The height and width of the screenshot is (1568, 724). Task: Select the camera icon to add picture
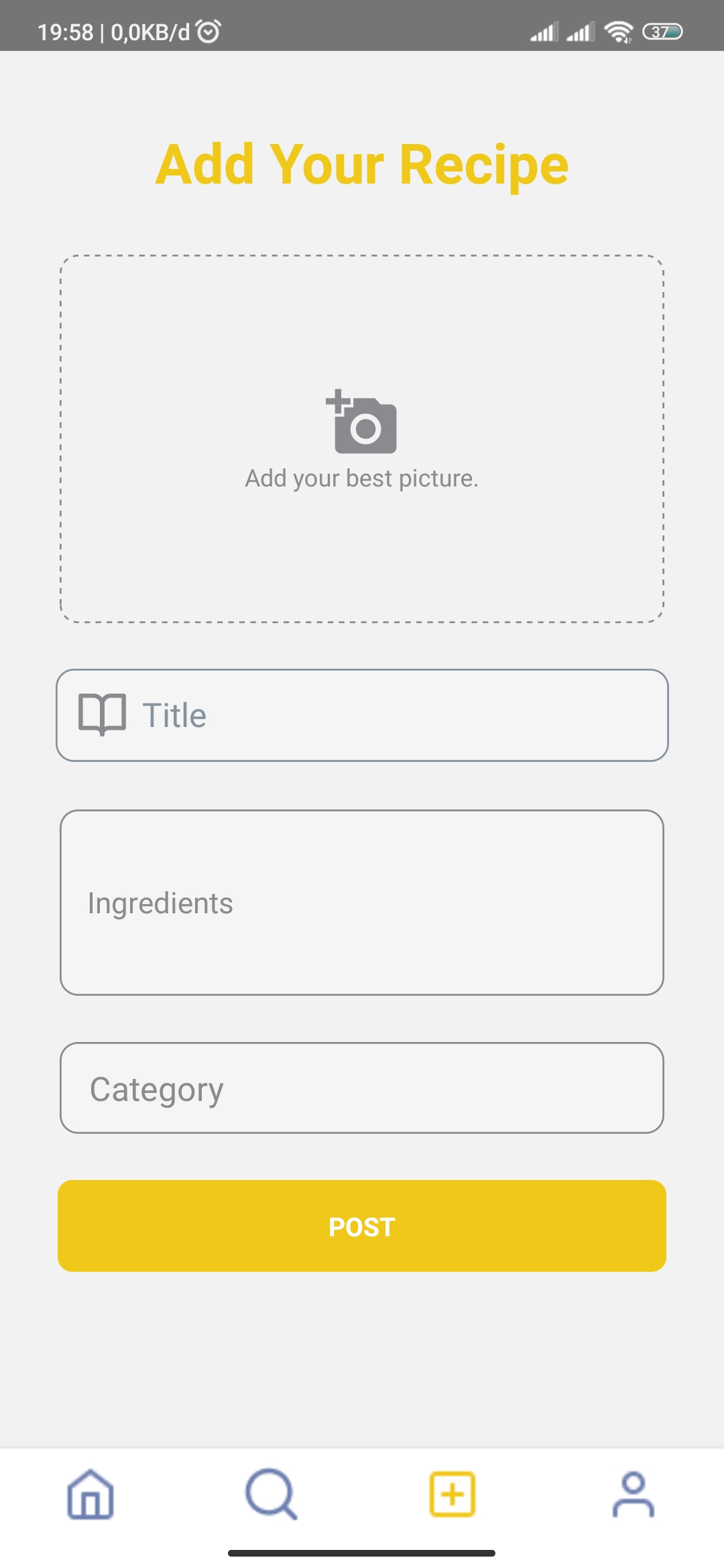(362, 422)
